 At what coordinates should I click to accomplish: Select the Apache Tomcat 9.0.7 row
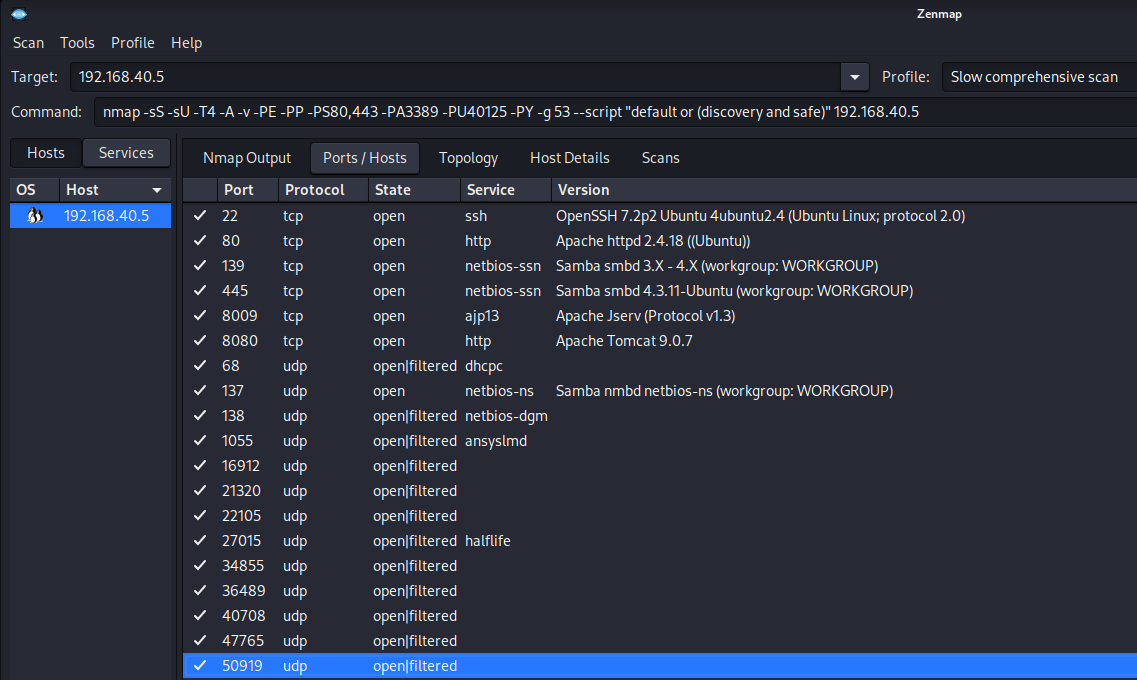click(x=624, y=341)
